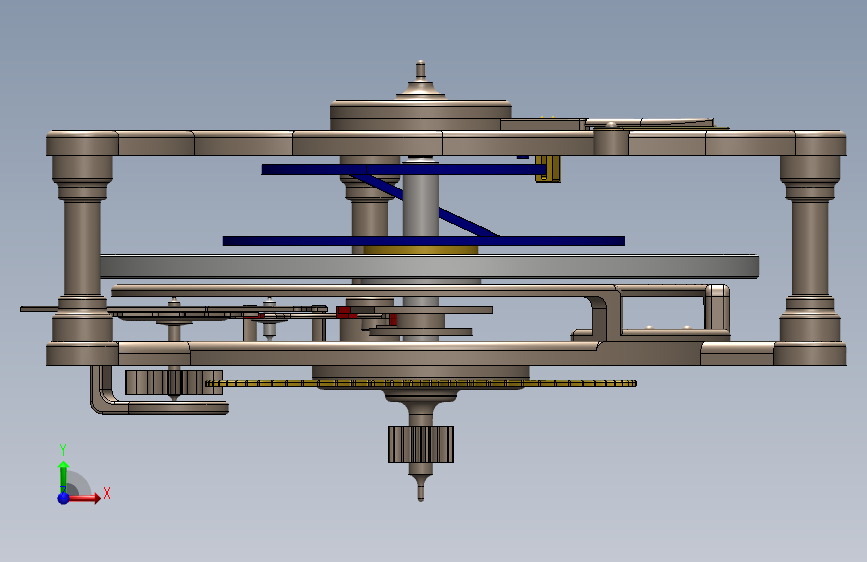This screenshot has height=562, width=867.
Task: Select the top bridge plate
Action: tap(446, 143)
